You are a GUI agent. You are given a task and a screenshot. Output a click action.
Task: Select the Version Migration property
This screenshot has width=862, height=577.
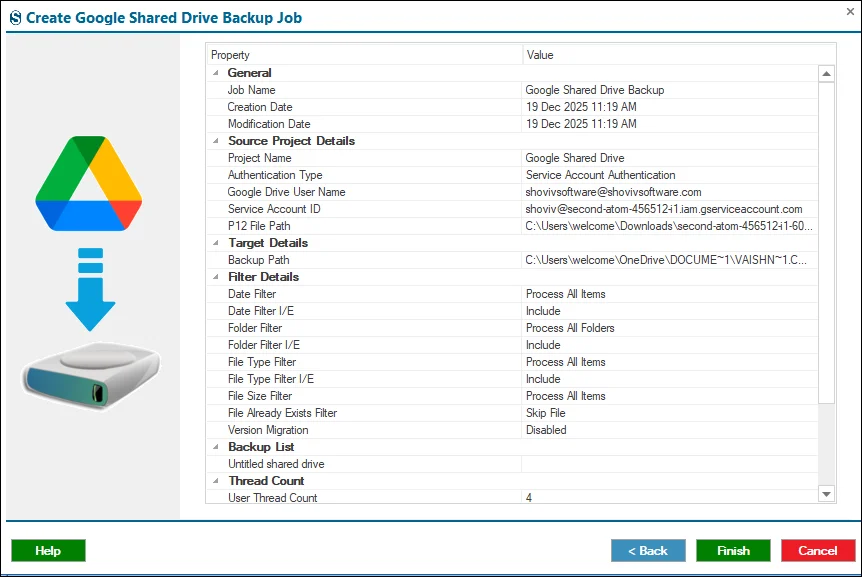[x=268, y=430]
